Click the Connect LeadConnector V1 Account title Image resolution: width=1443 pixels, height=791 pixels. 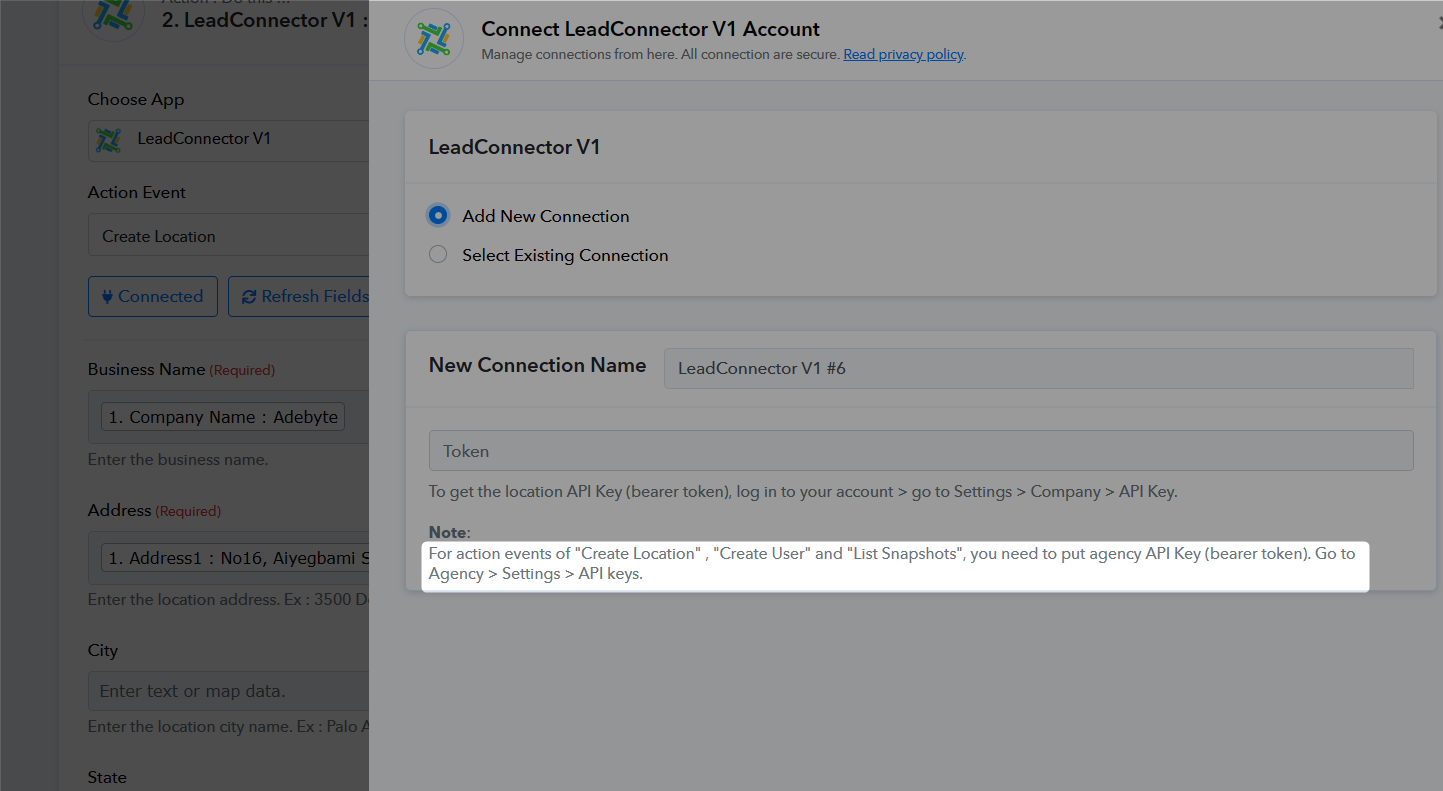(x=651, y=29)
